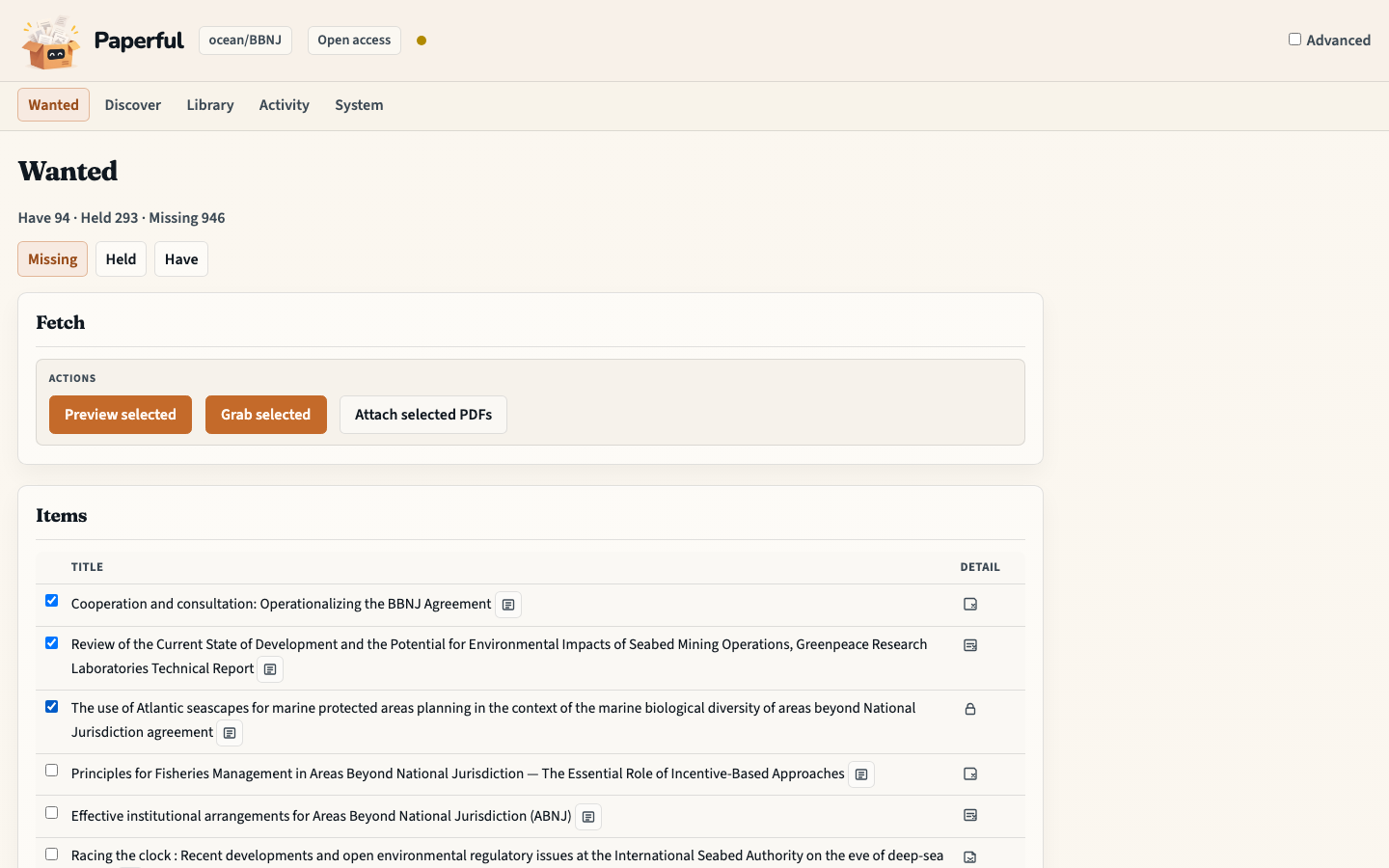The image size is (1389, 868).
Task: Click 'Principles for Fisheries Management' title text
Action: coord(458,773)
